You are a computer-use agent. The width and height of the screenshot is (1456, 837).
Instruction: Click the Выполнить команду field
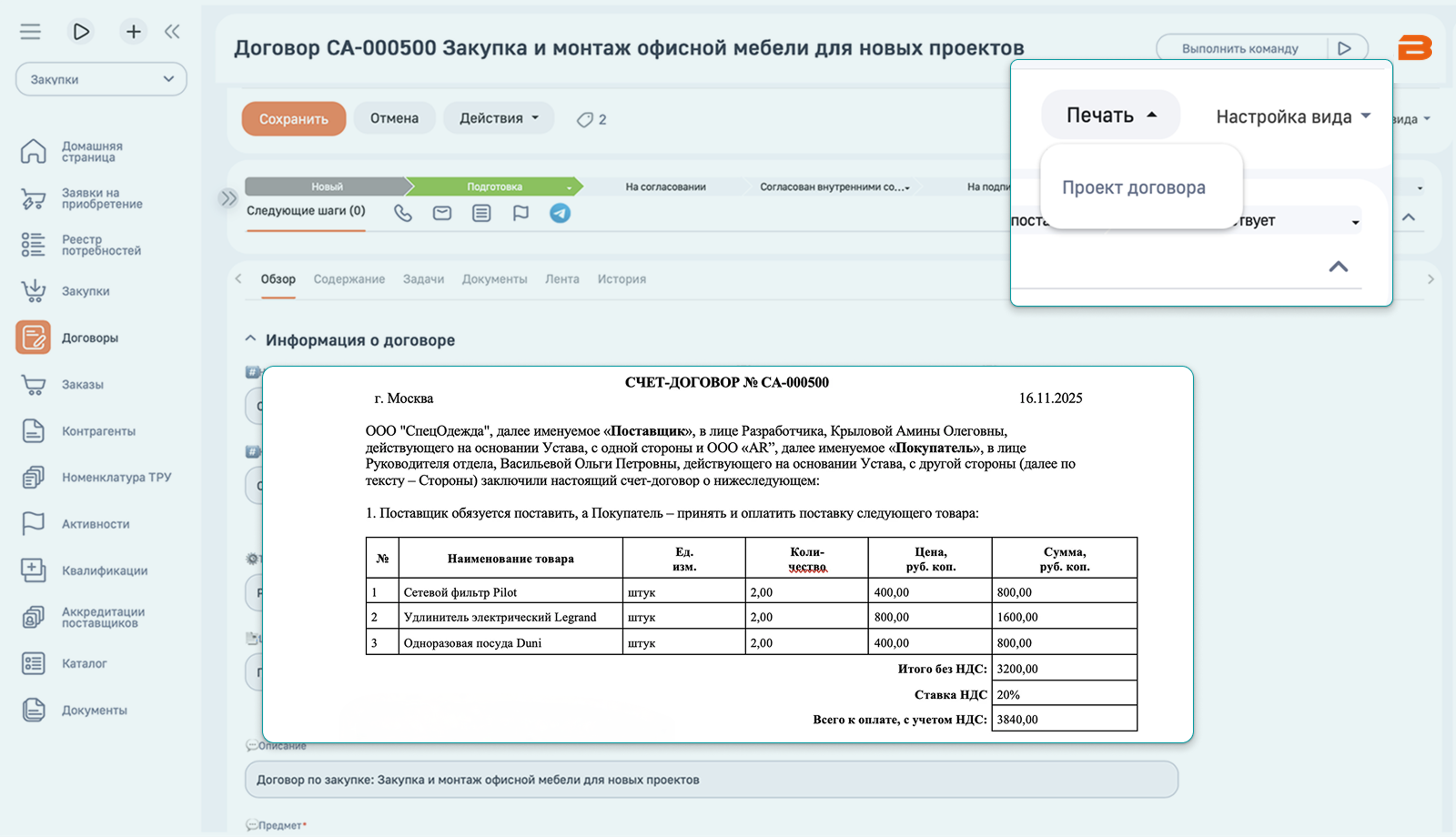1241,48
